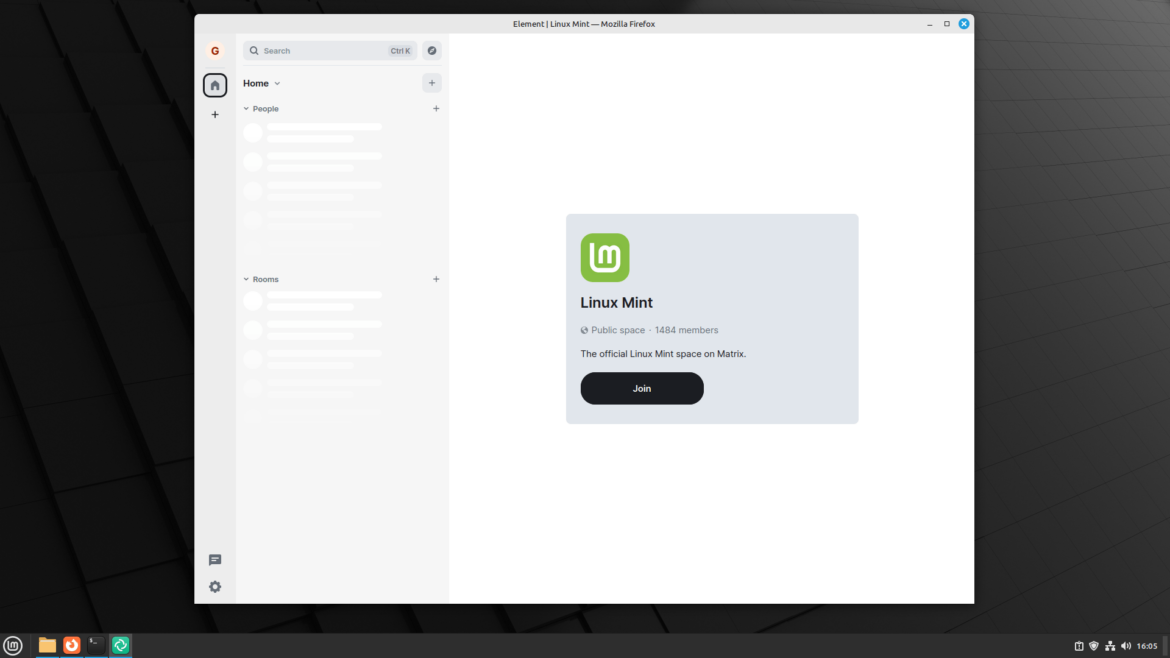This screenshot has height=658, width=1170.
Task: Click the volume icon in the system tray
Action: point(1125,645)
